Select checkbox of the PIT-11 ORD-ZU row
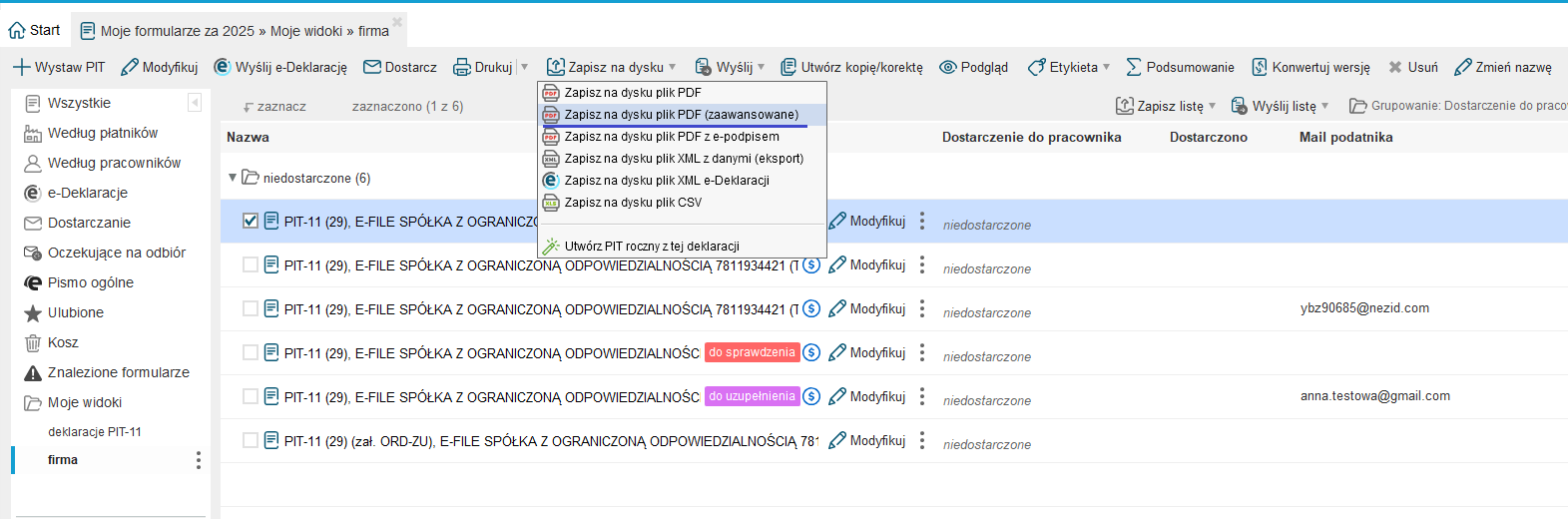Viewport: 1568px width, 519px height. point(251,440)
